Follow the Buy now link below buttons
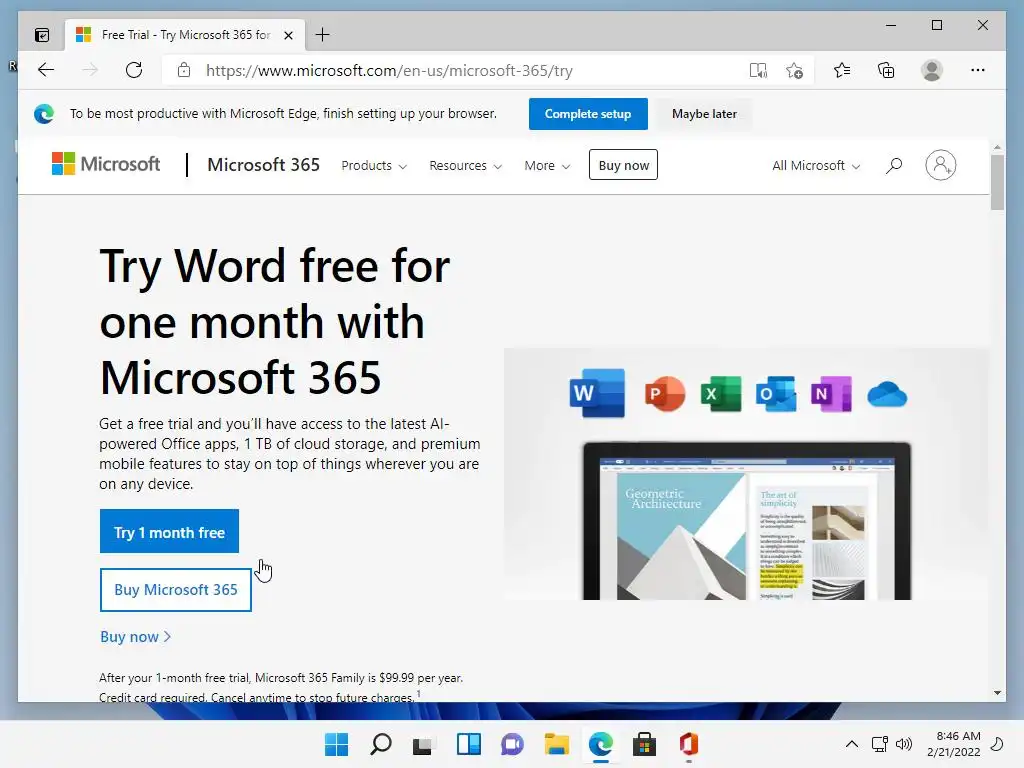Image resolution: width=1024 pixels, height=768 pixels. tap(135, 637)
